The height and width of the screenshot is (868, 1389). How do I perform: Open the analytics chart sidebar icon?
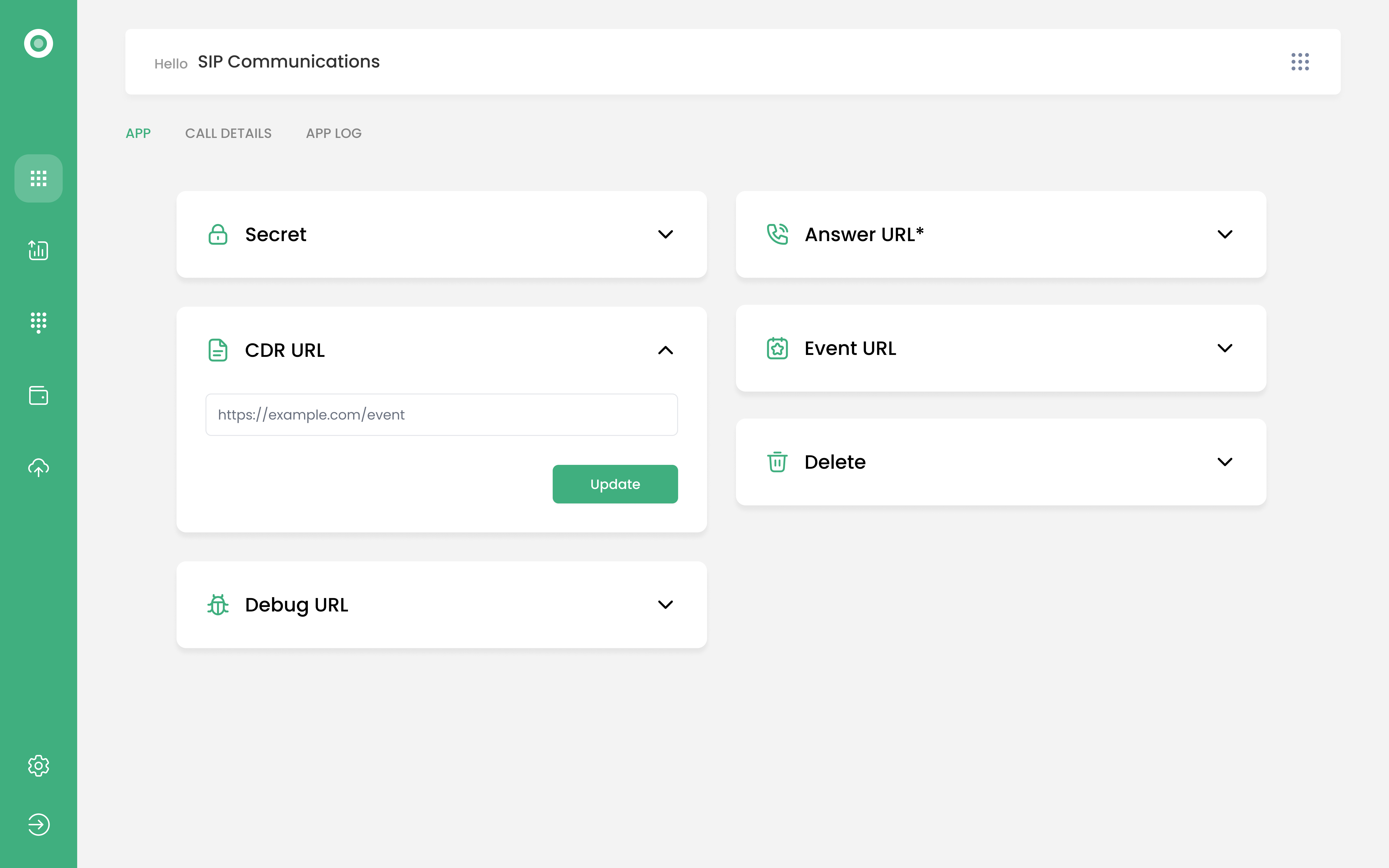click(x=38, y=250)
